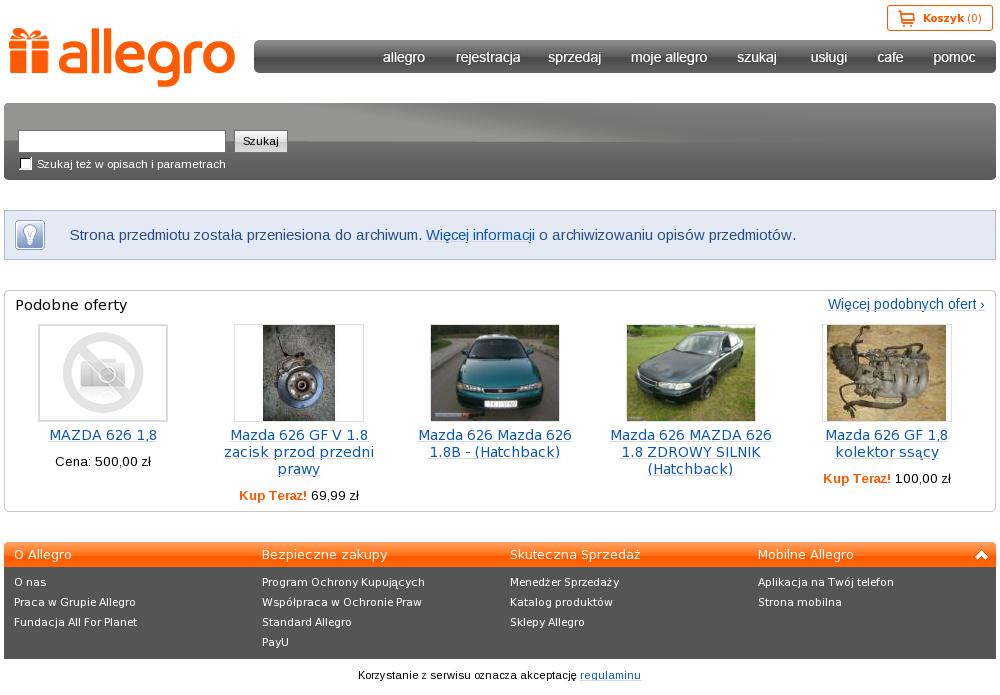Collapse footer with the up arrow
The width and height of the screenshot is (1000, 695).
coord(981,555)
